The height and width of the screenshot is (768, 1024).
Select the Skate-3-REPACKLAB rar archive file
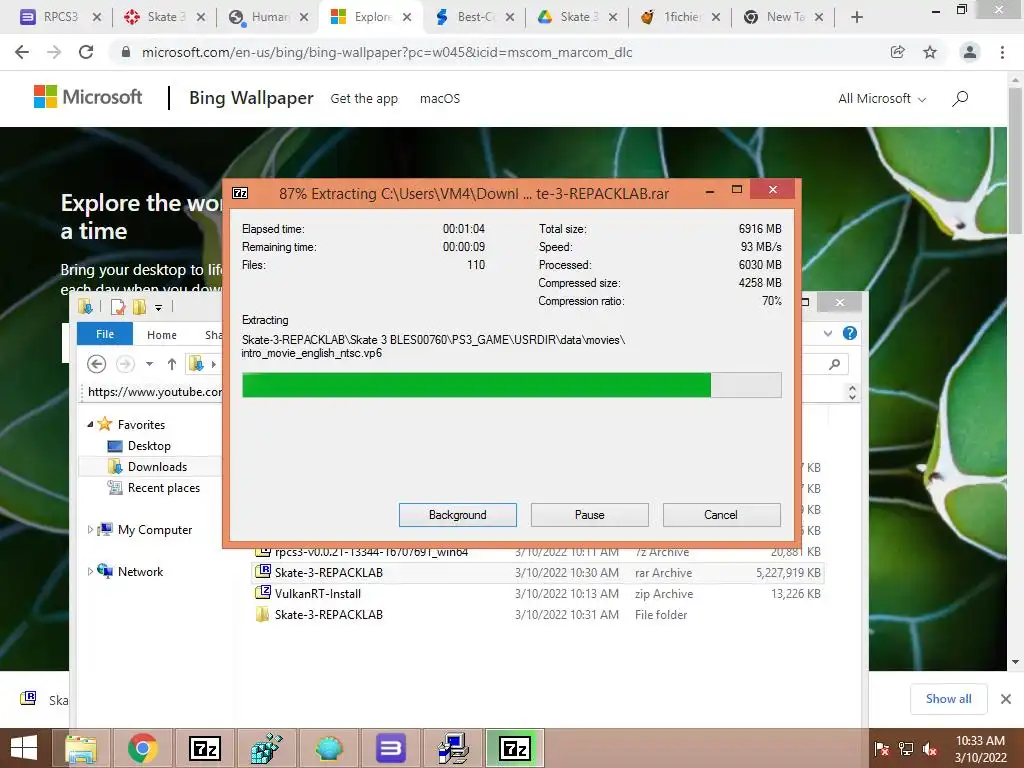pyautogui.click(x=537, y=573)
